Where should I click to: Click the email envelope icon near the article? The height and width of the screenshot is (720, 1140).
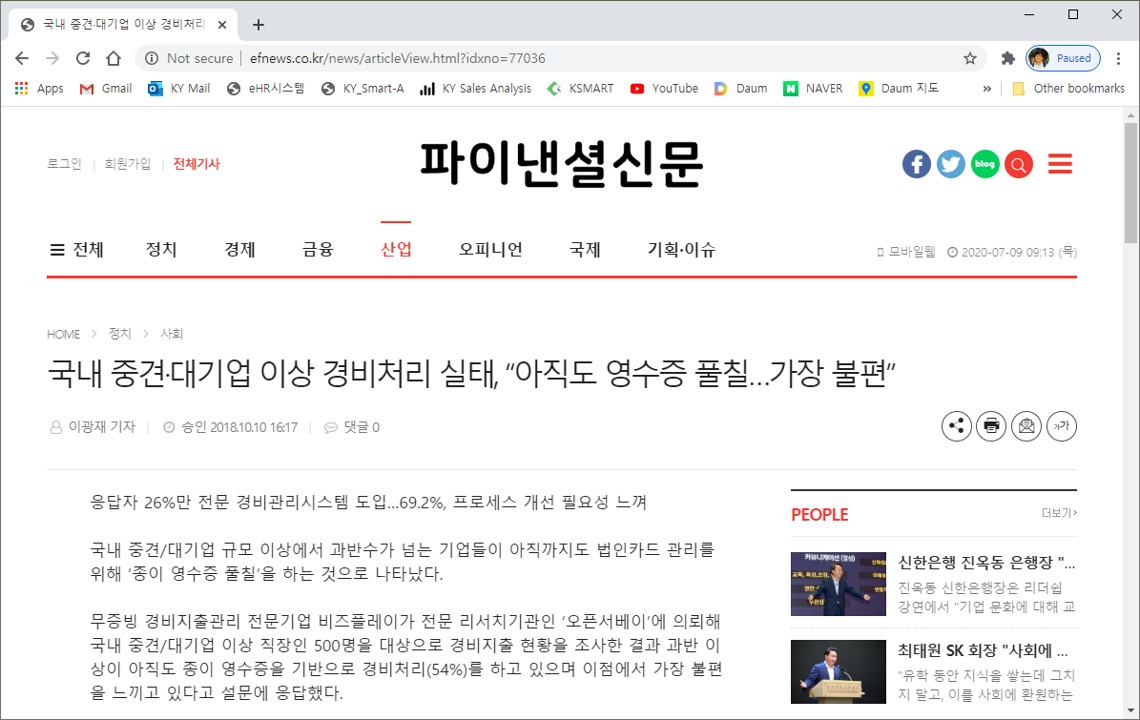1026,426
